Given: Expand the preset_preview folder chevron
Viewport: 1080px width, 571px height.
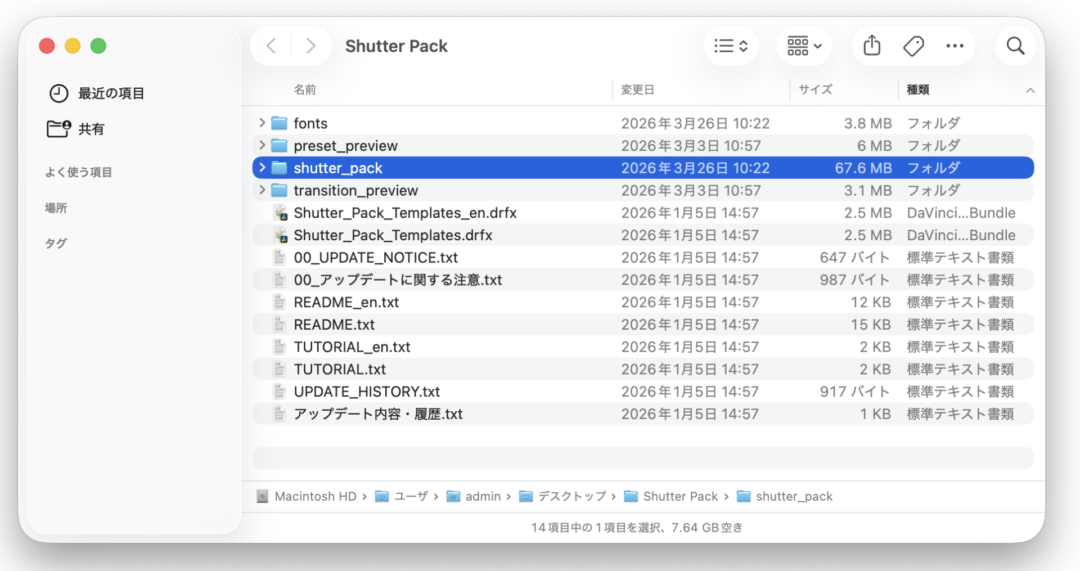Looking at the screenshot, I should [x=262, y=145].
